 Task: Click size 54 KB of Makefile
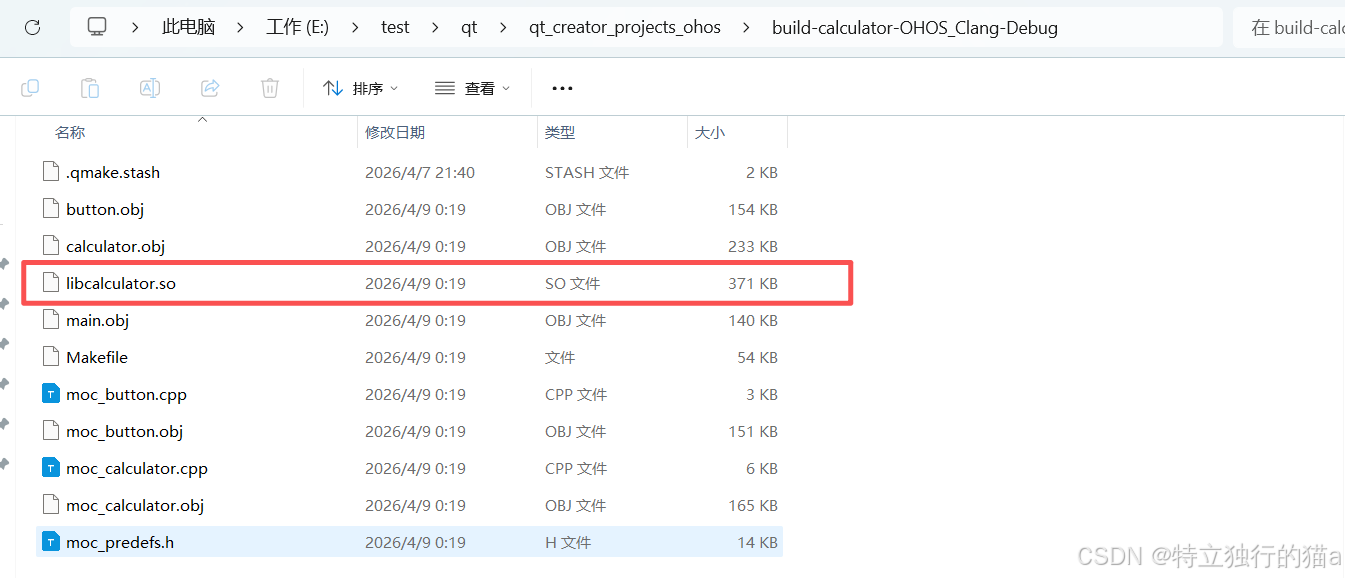pyautogui.click(x=757, y=357)
